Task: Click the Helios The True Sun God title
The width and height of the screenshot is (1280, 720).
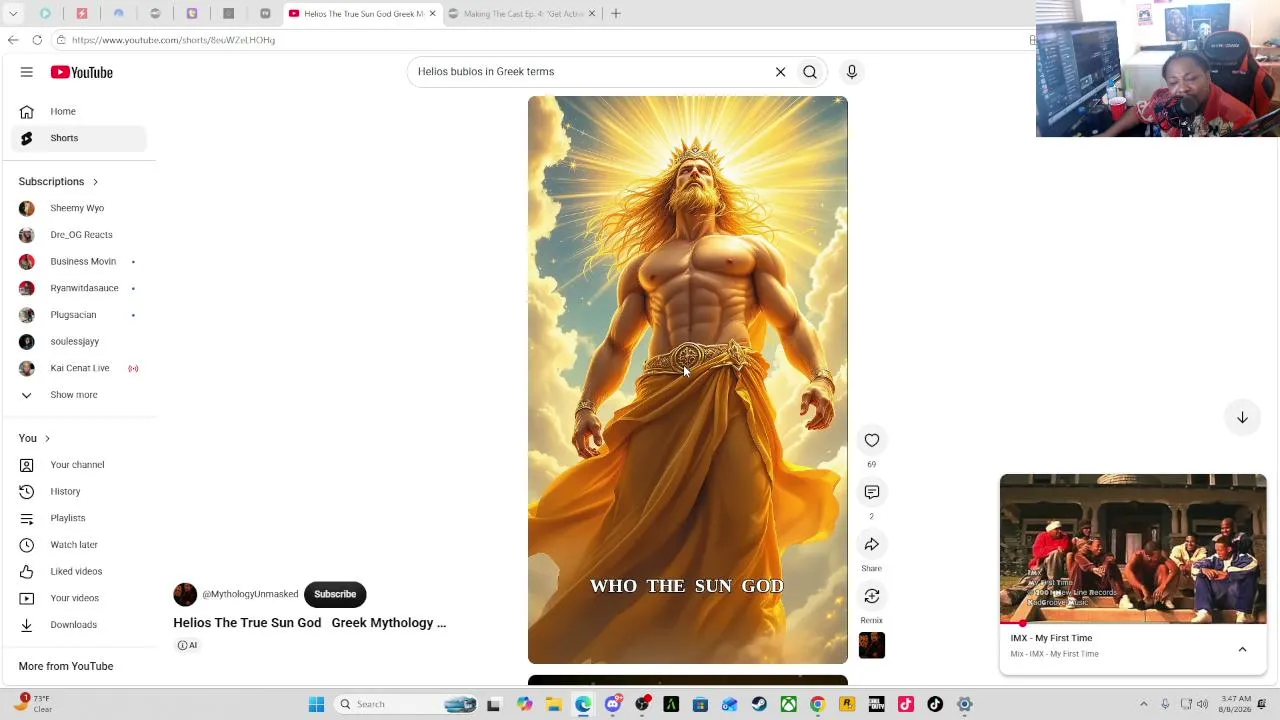Action: [x=310, y=623]
